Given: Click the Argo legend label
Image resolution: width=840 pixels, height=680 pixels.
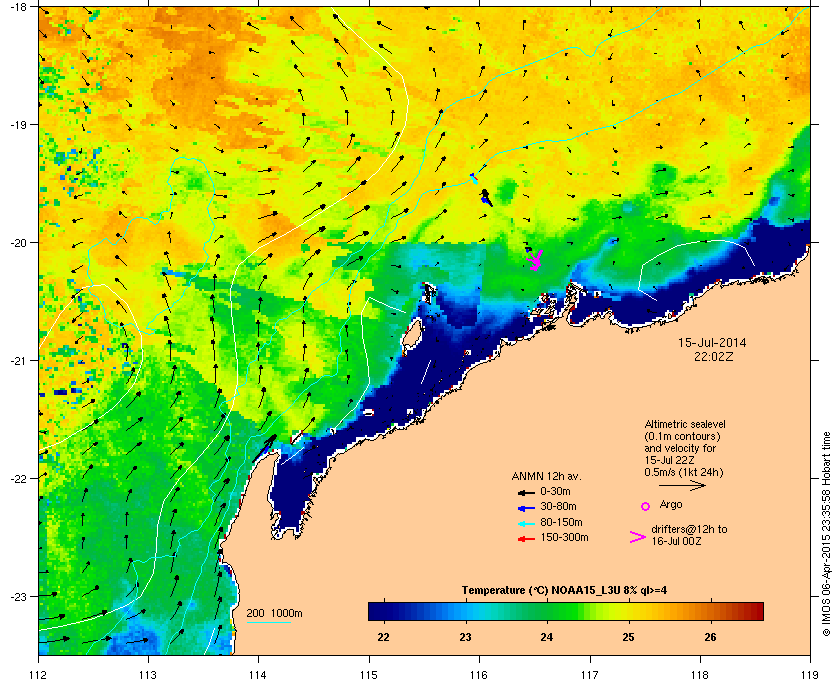Looking at the screenshot, I should pos(671,504).
